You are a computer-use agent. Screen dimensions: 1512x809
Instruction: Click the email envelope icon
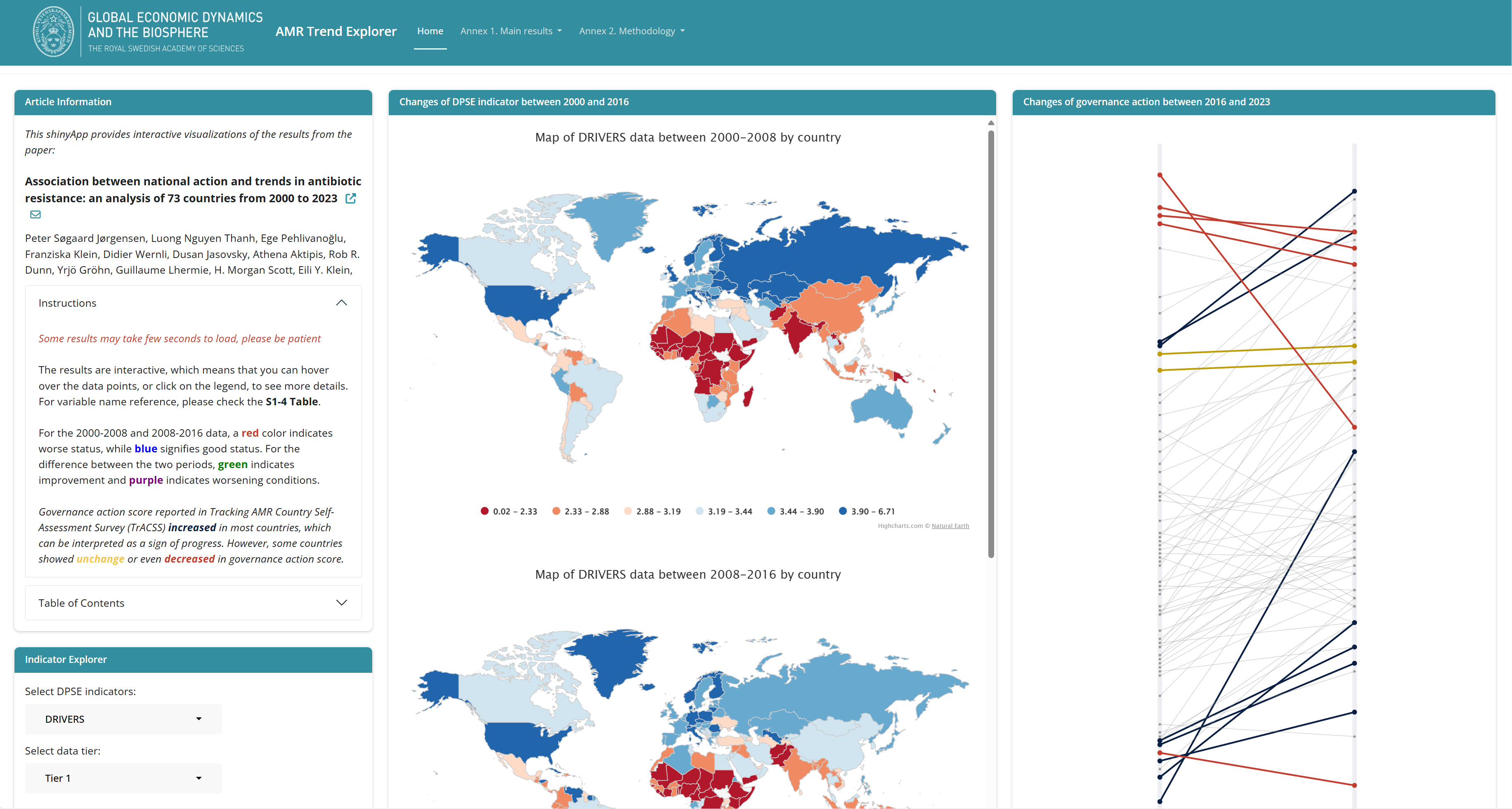click(35, 214)
